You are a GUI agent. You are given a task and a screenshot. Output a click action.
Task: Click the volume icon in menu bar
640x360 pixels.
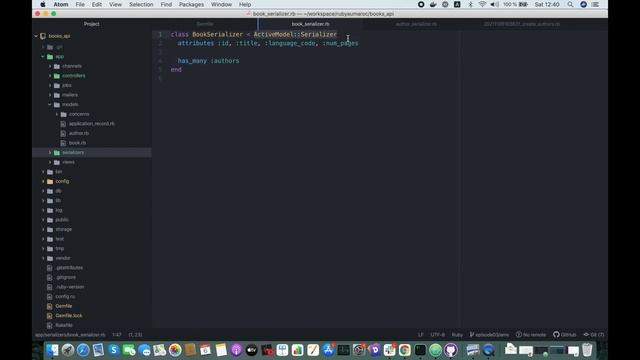(x=494, y=4)
